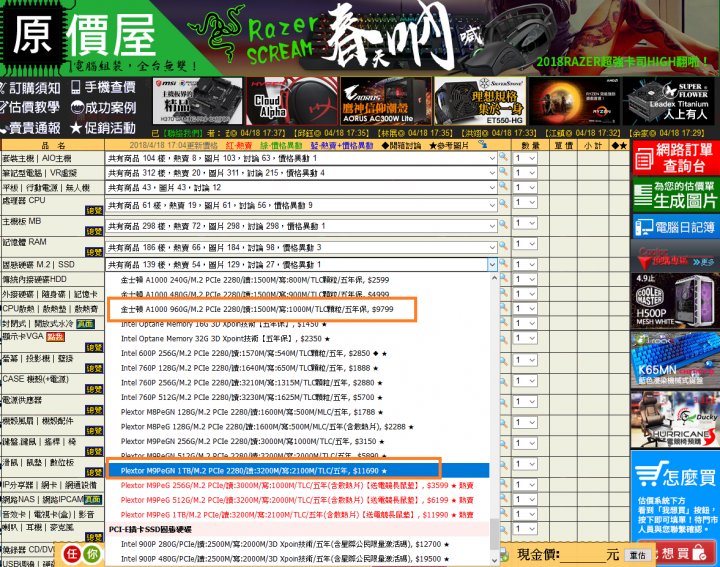Screen dimensions: 720x567
Task: Open HyperX Cloud Alpha ad thumbnail
Action: (x=292, y=101)
